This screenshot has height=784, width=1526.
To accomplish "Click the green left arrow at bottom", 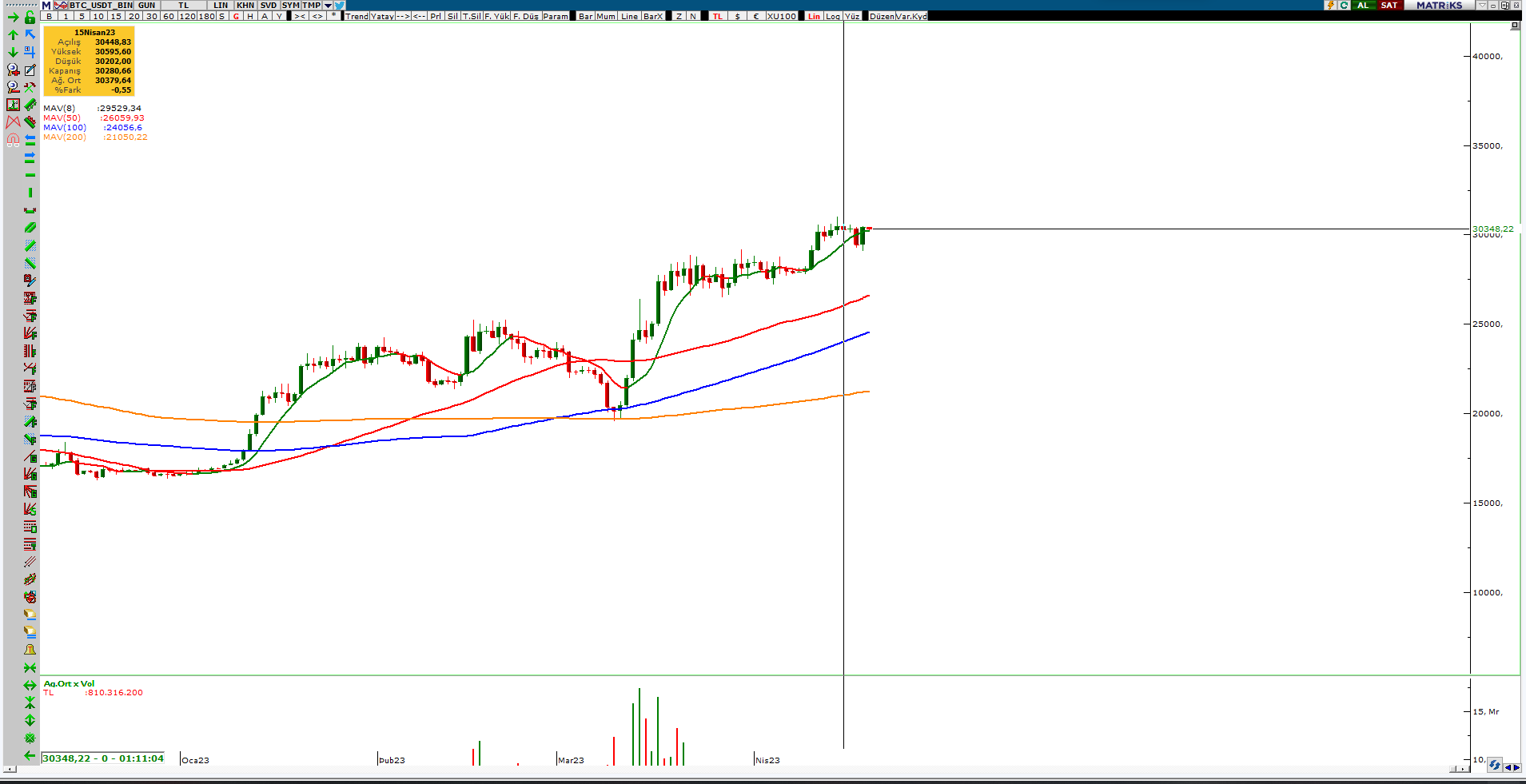I will click(x=30, y=755).
